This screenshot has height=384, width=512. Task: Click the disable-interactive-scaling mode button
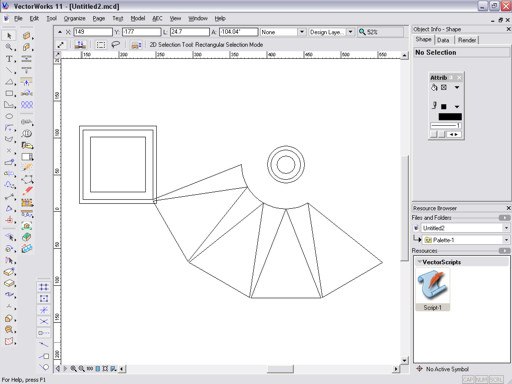(61, 45)
